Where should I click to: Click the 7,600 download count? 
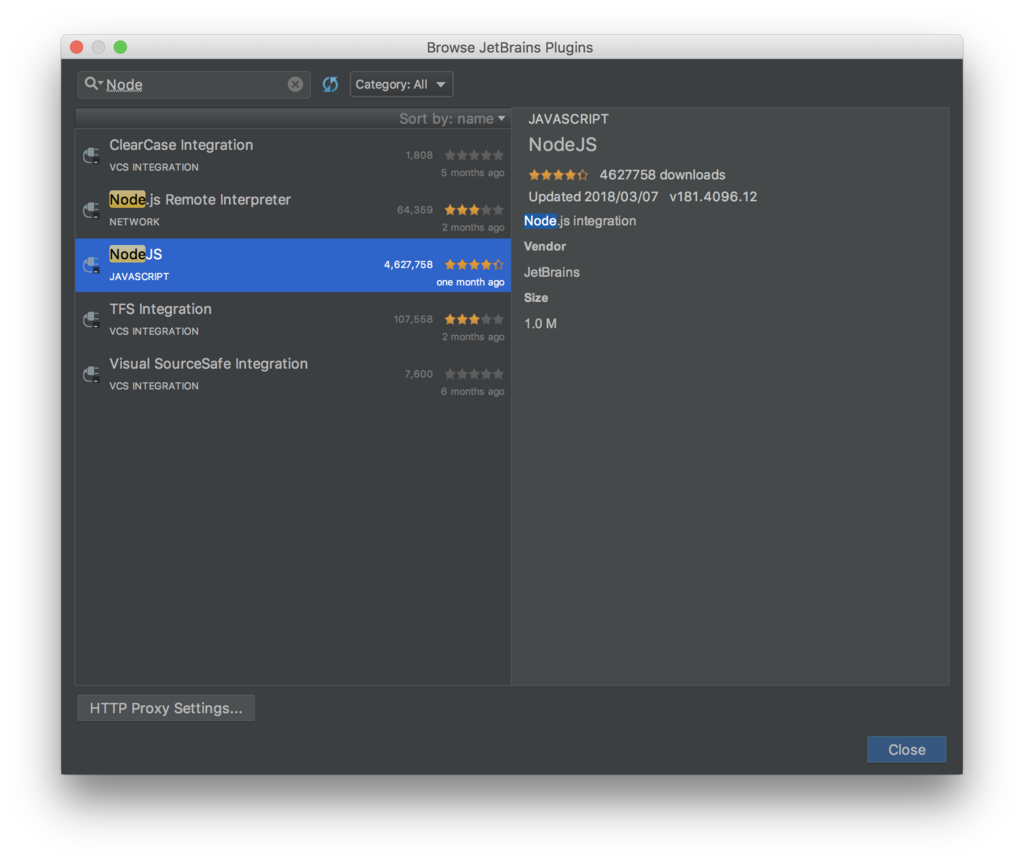(419, 374)
